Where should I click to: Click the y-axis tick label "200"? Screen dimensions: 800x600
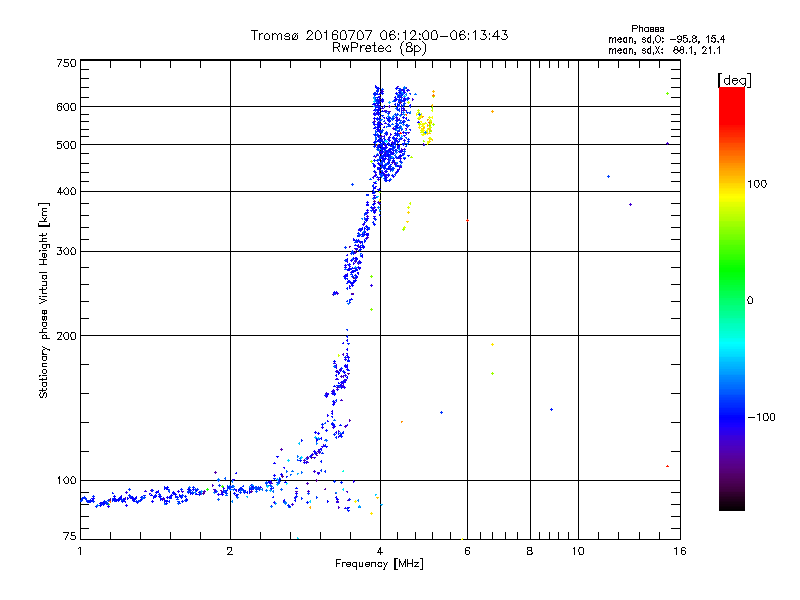(66, 336)
